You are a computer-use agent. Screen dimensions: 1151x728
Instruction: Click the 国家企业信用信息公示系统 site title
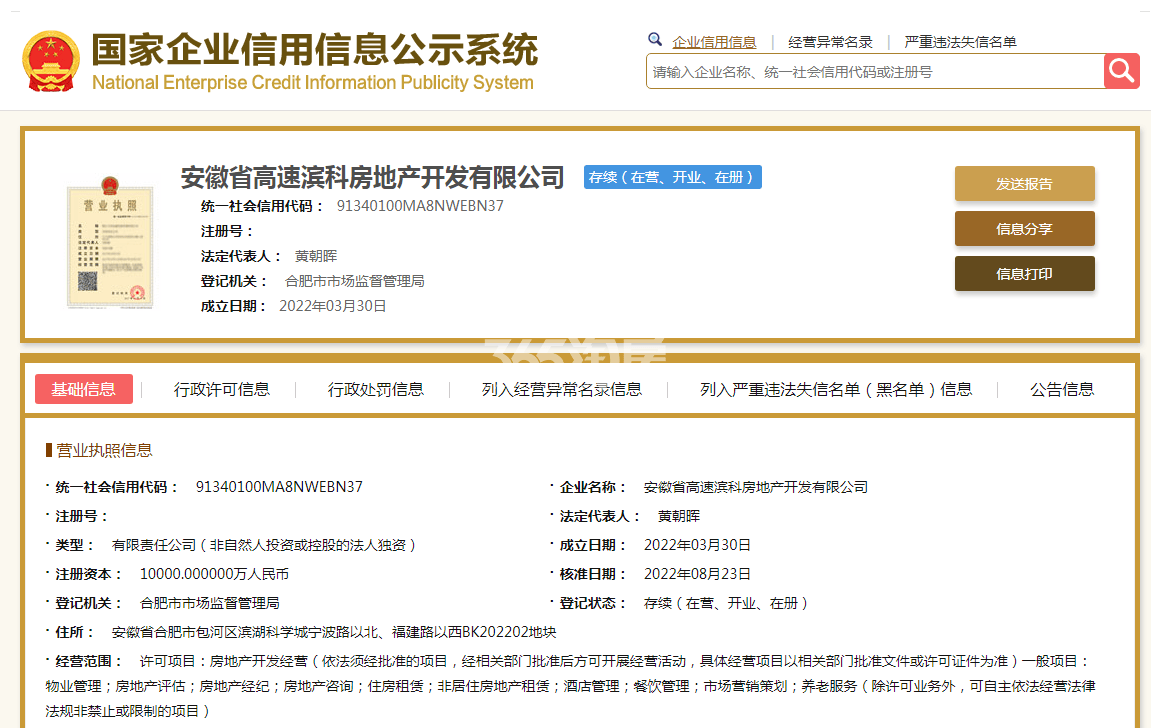(314, 50)
